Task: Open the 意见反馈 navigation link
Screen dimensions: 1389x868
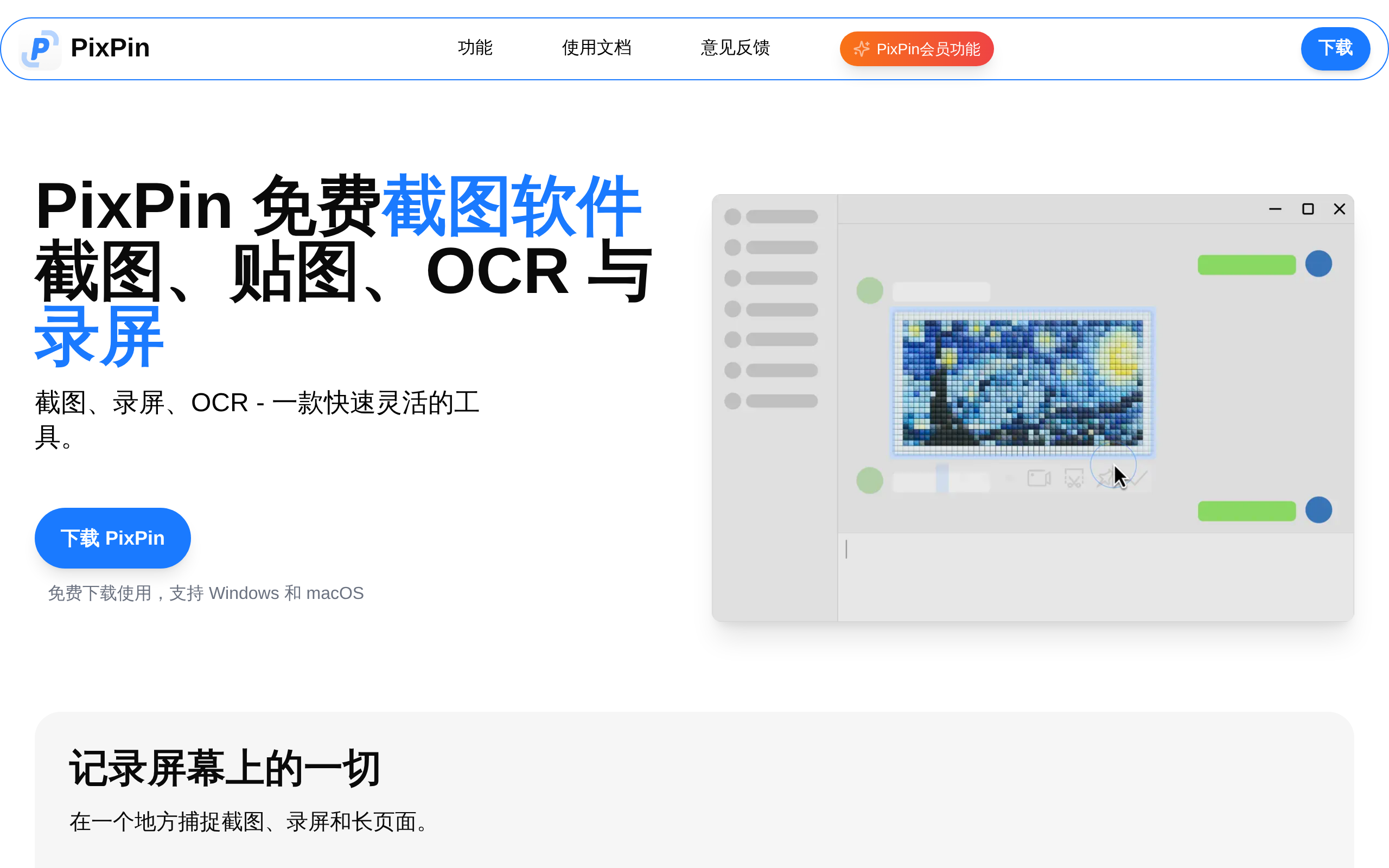Action: point(735,48)
